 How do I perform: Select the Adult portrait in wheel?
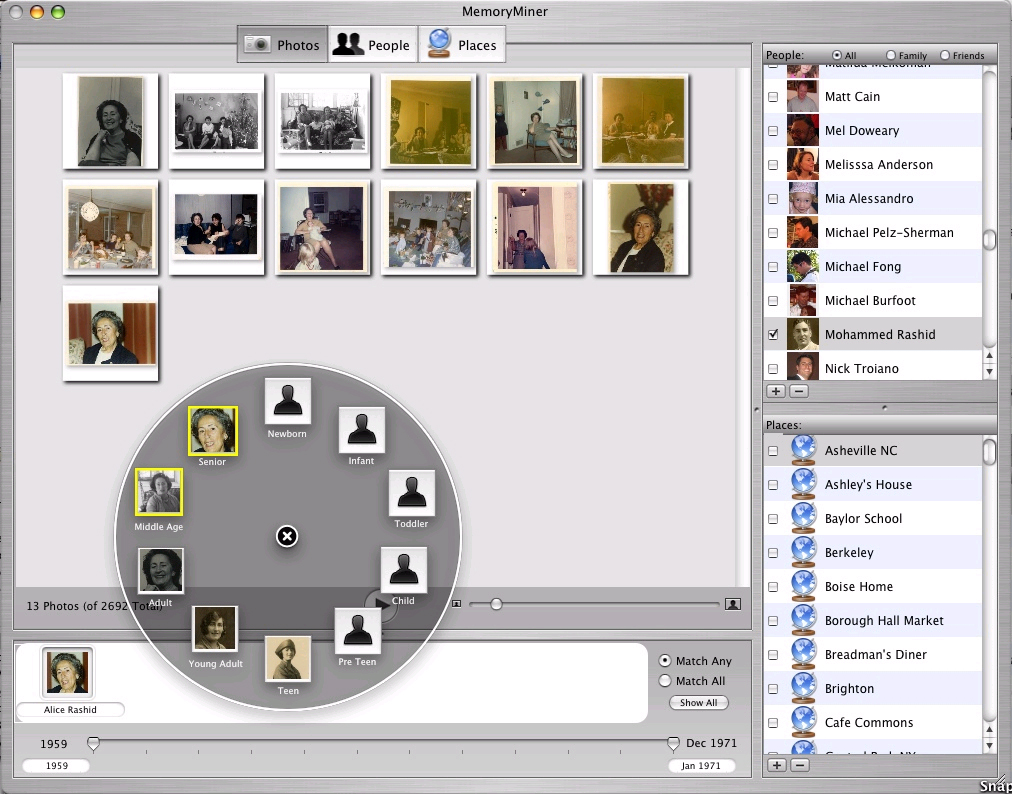[x=161, y=571]
